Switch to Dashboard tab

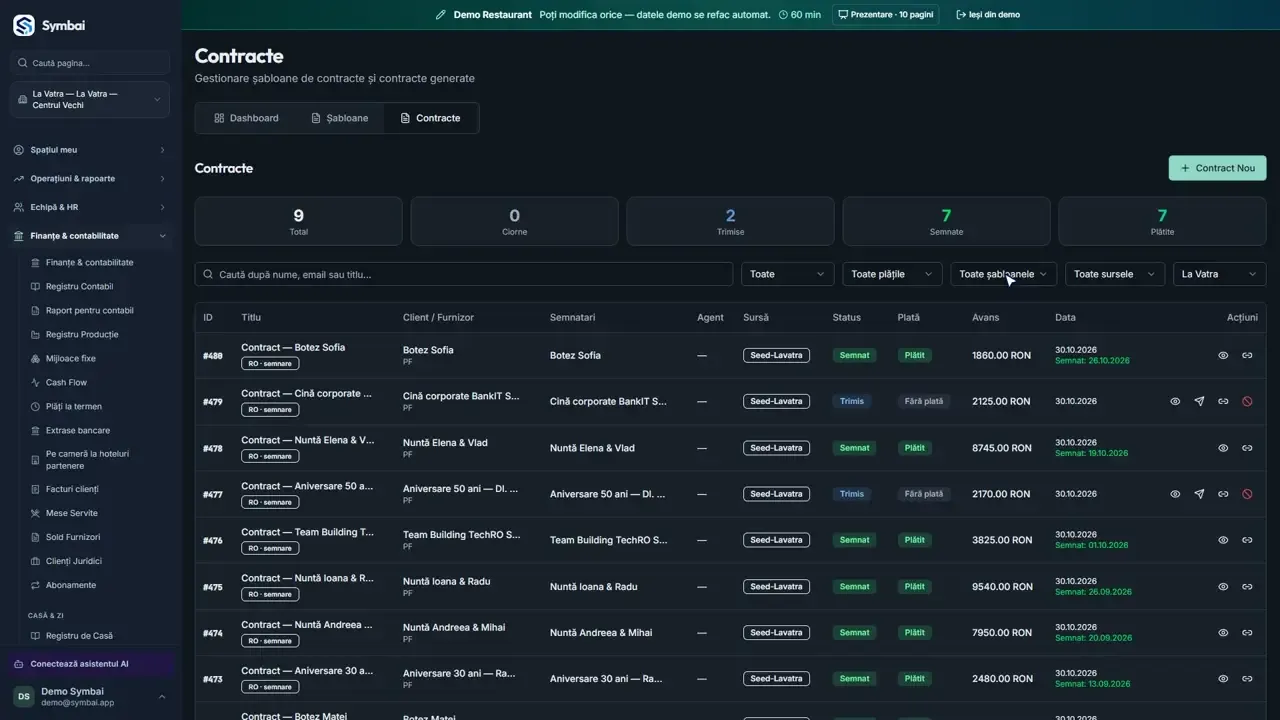point(246,118)
